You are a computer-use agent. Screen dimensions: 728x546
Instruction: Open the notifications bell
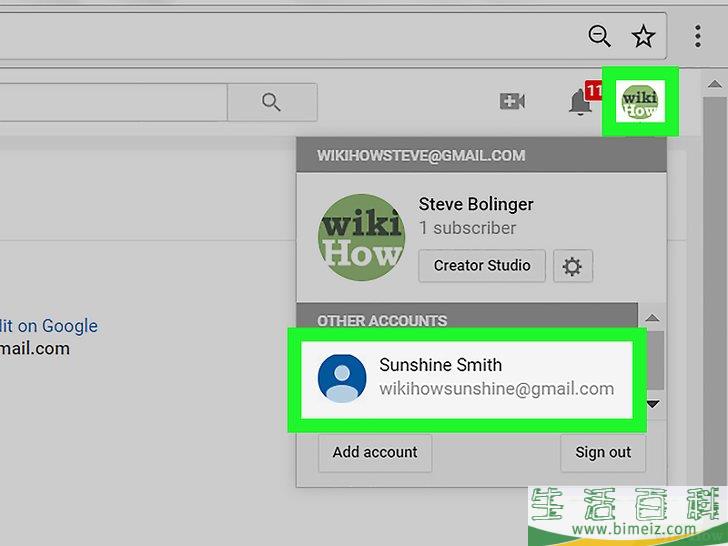pyautogui.click(x=580, y=101)
